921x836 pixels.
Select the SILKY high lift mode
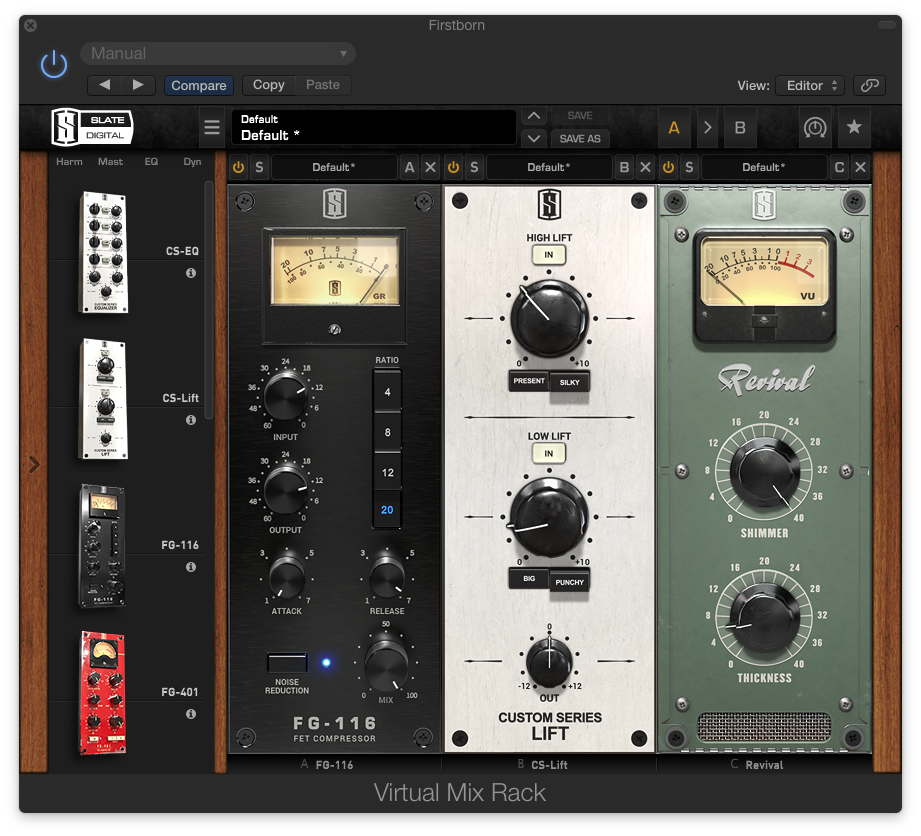(x=569, y=382)
